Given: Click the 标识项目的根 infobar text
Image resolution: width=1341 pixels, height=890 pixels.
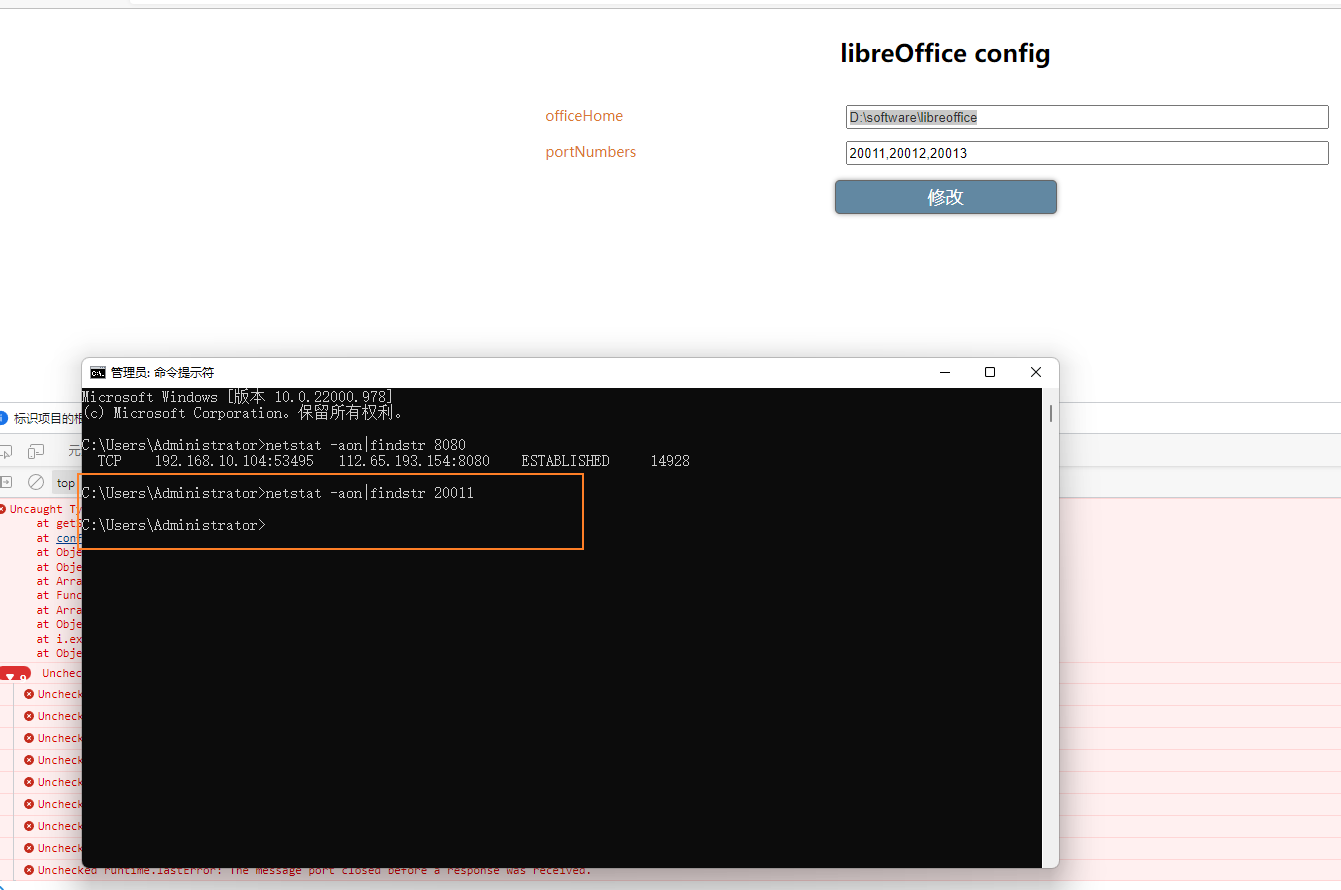Looking at the screenshot, I should tap(47, 419).
